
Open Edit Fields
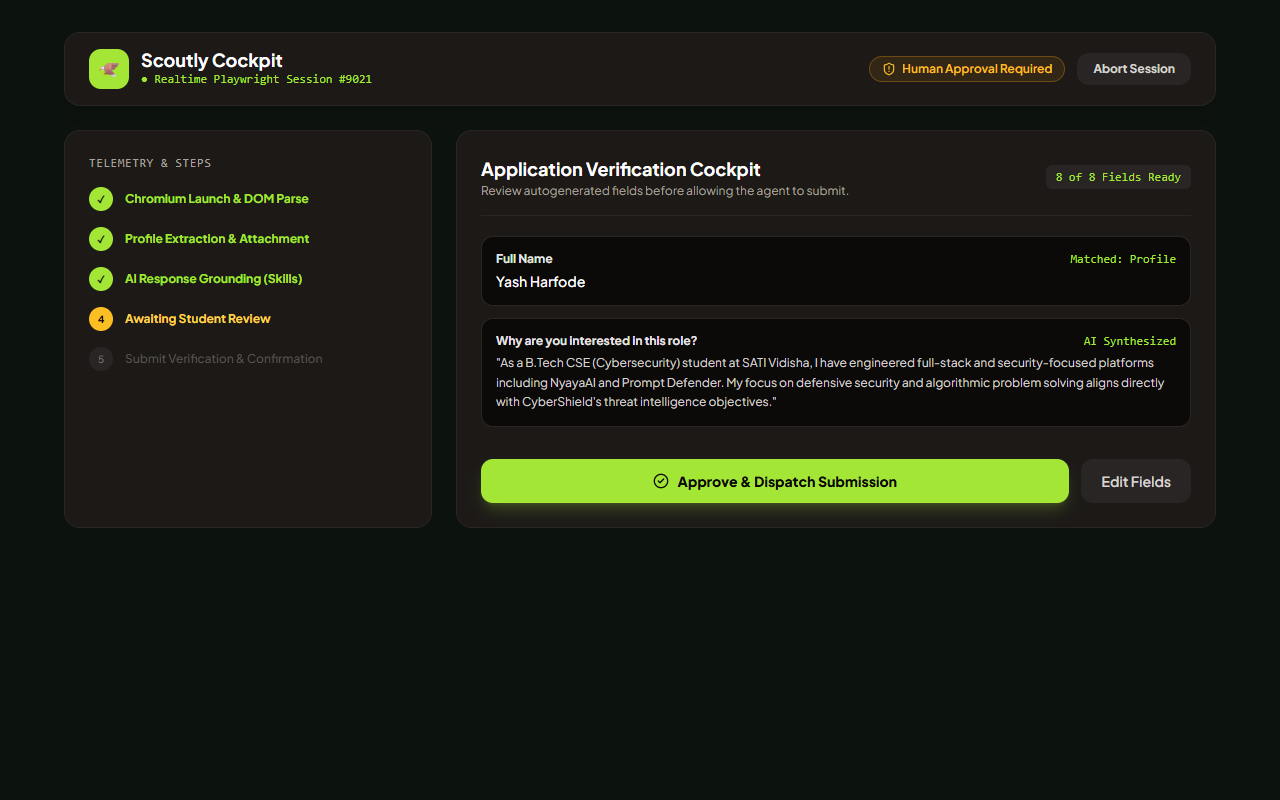1136,481
